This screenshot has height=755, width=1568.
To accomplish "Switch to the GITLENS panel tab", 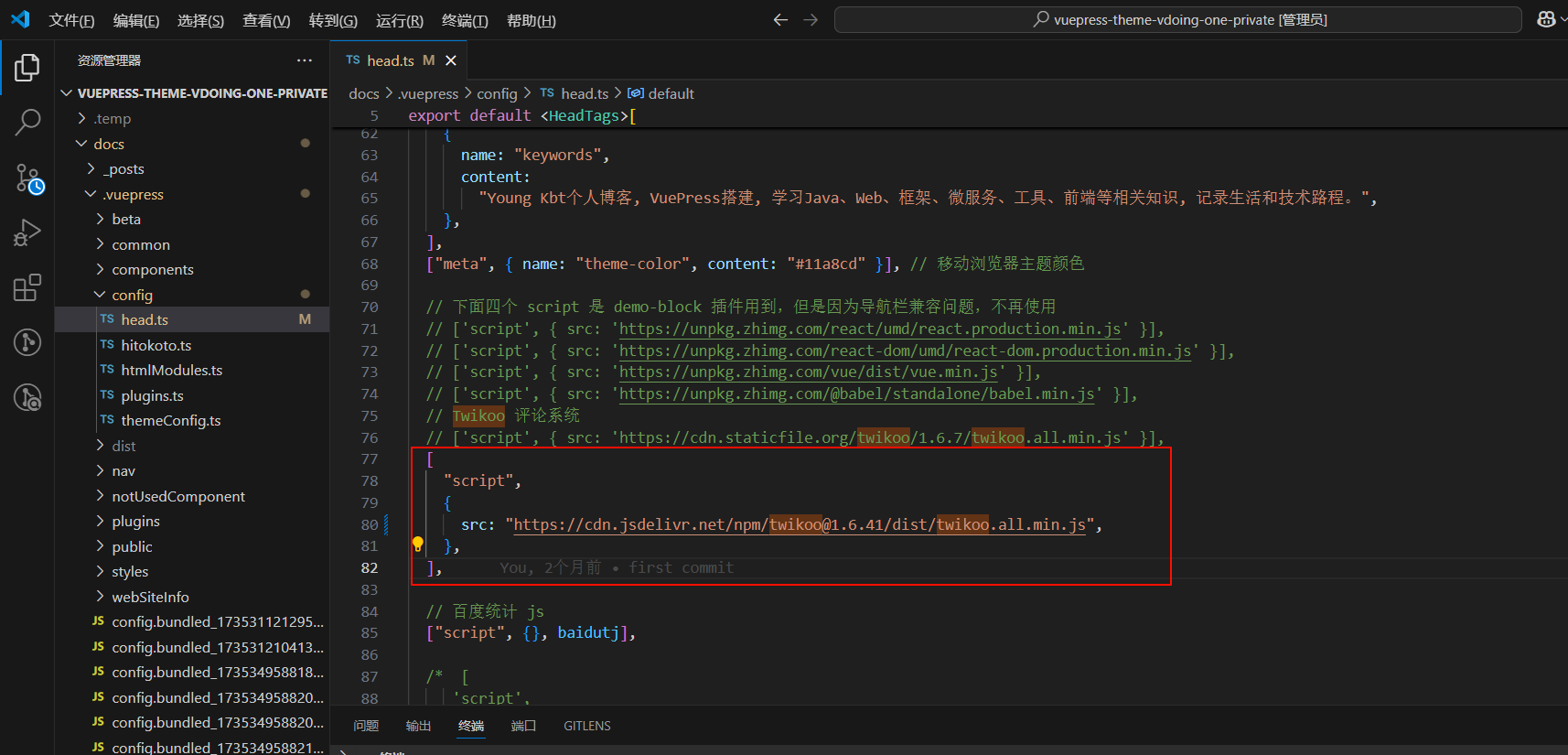I will 586,726.
